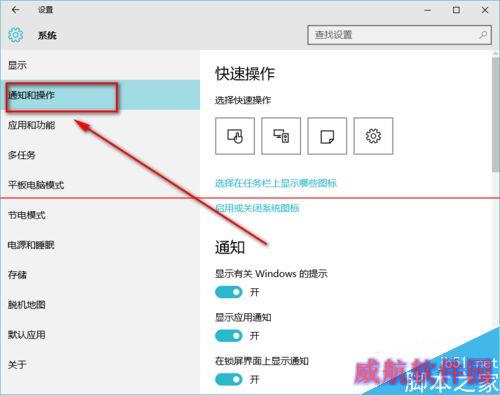Turn off lock screen notifications toggle
Image resolution: width=500 pixels, height=395 pixels.
click(229, 379)
